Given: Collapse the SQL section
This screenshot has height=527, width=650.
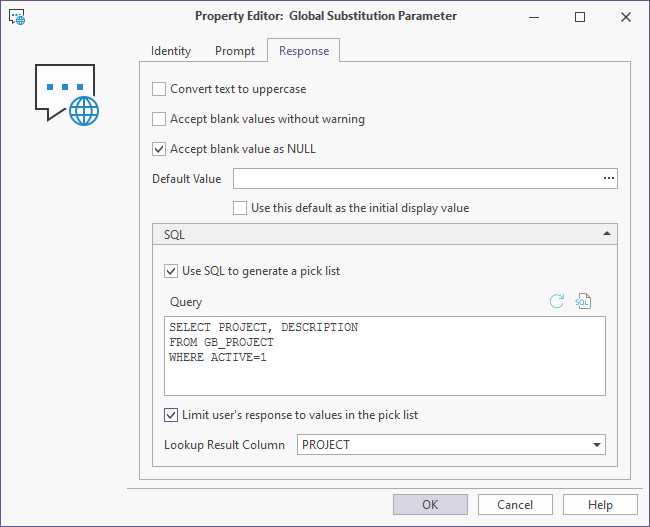Looking at the screenshot, I should tap(608, 234).
